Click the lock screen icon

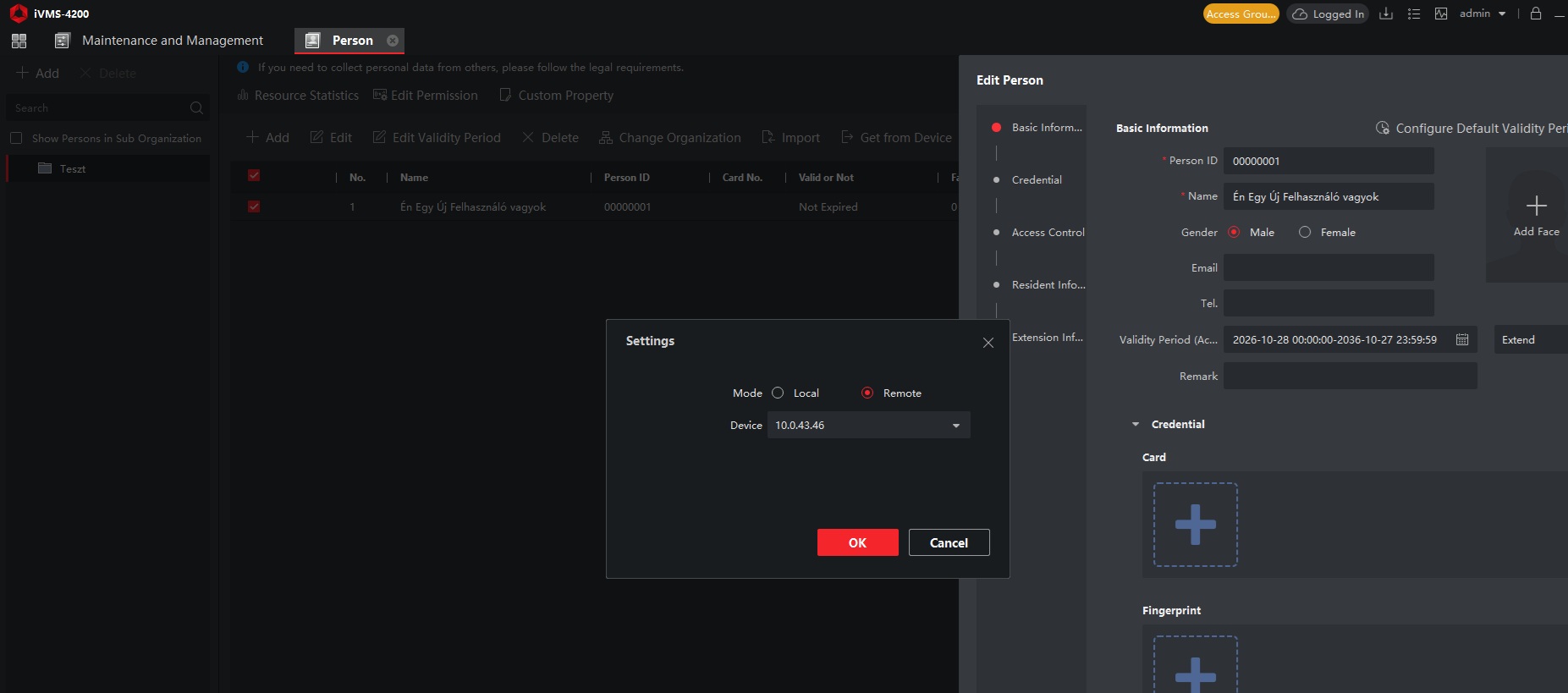tap(1536, 14)
